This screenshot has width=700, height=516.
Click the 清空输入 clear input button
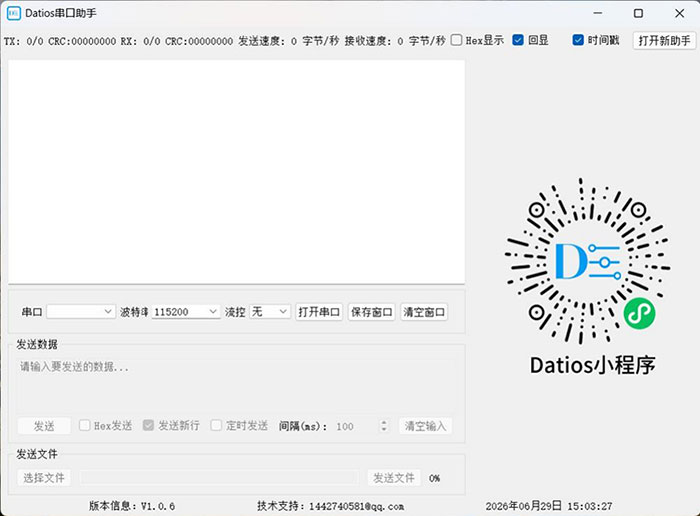click(x=425, y=426)
